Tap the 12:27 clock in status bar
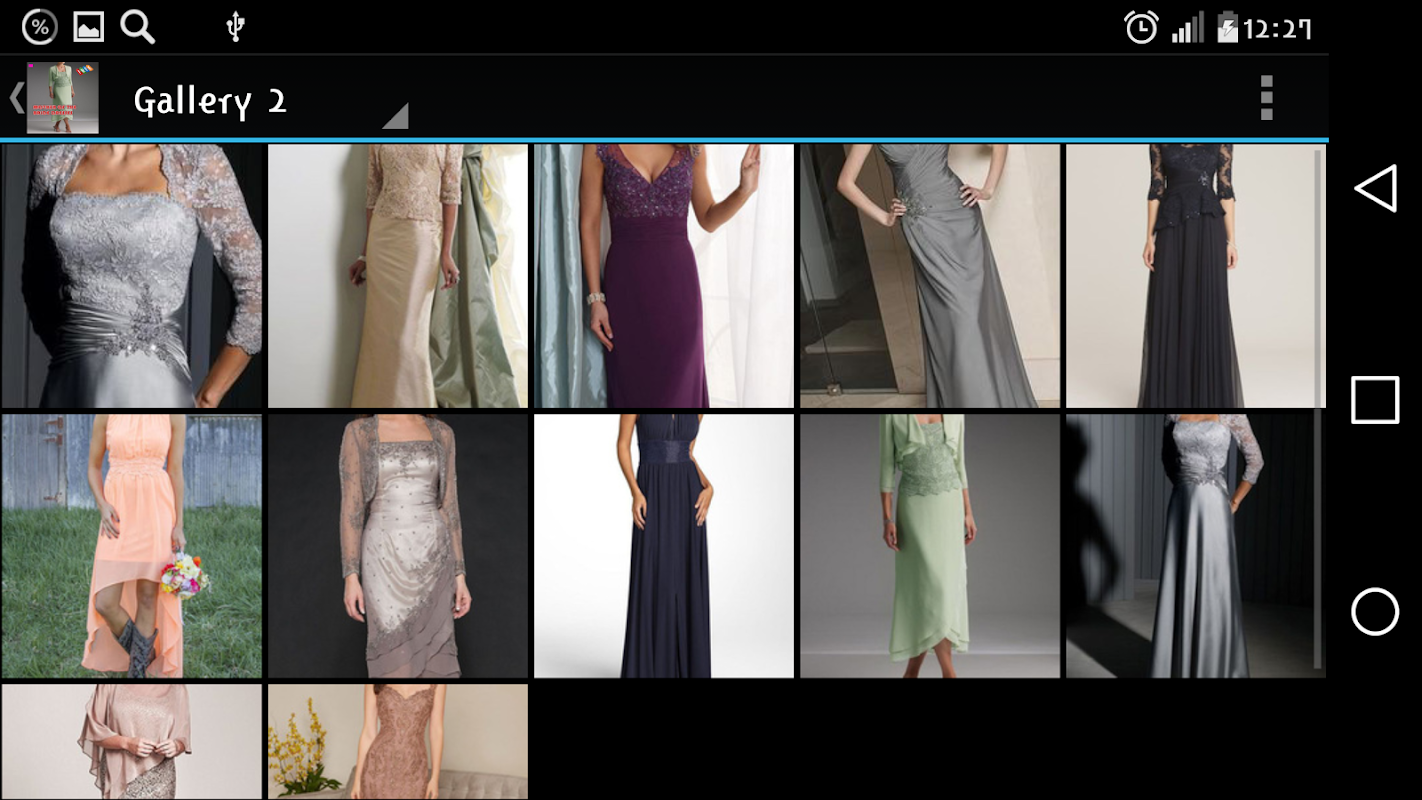1422x800 pixels. click(x=1278, y=29)
